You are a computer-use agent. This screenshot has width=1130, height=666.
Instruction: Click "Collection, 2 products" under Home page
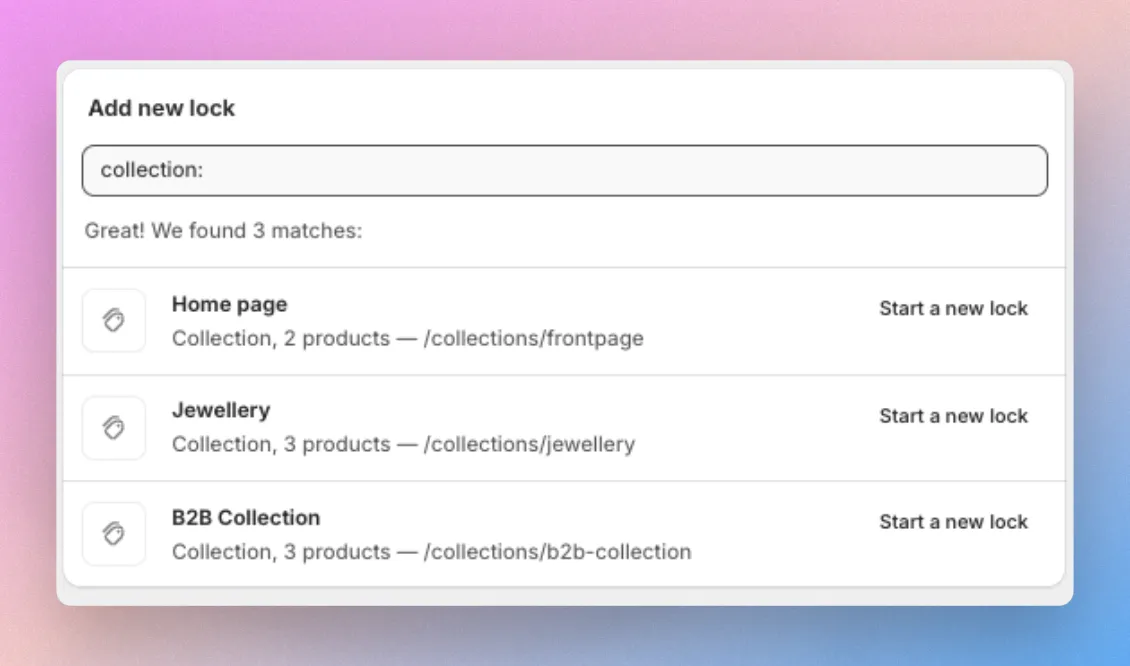click(x=281, y=339)
